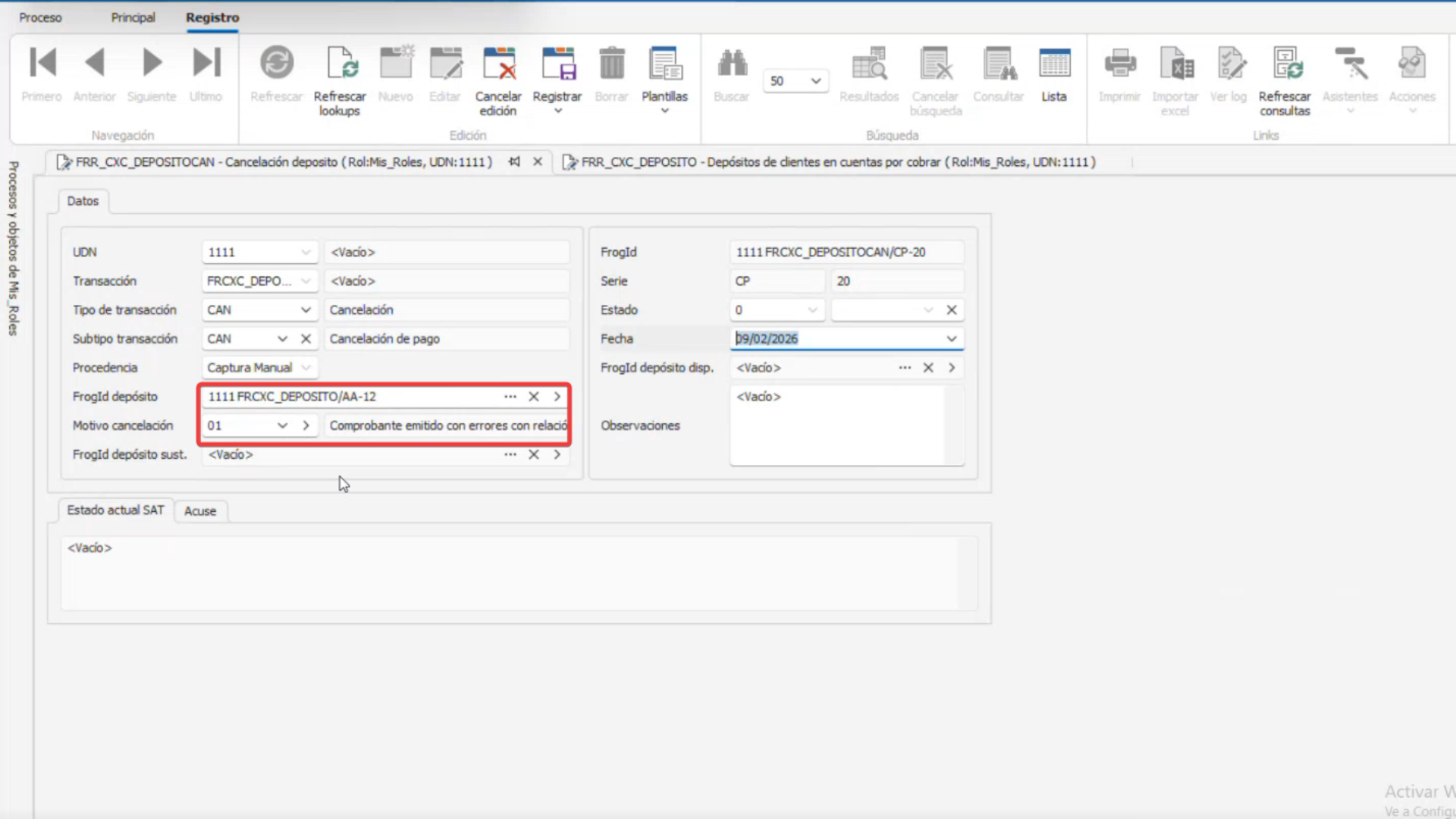Open the Acuse tab
Viewport: 1456px width, 819px height.
pyautogui.click(x=200, y=511)
